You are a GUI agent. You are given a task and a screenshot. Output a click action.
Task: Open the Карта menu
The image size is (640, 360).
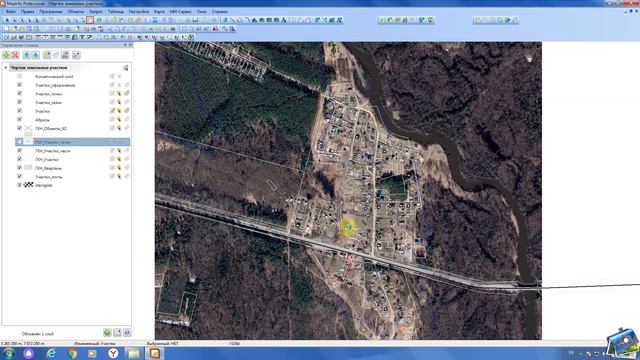click(160, 12)
